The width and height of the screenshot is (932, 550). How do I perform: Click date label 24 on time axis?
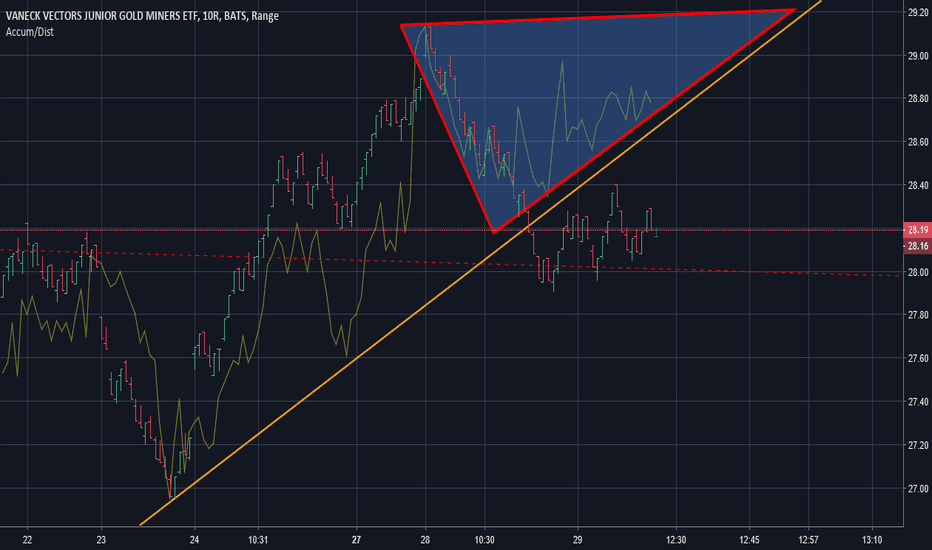click(194, 540)
